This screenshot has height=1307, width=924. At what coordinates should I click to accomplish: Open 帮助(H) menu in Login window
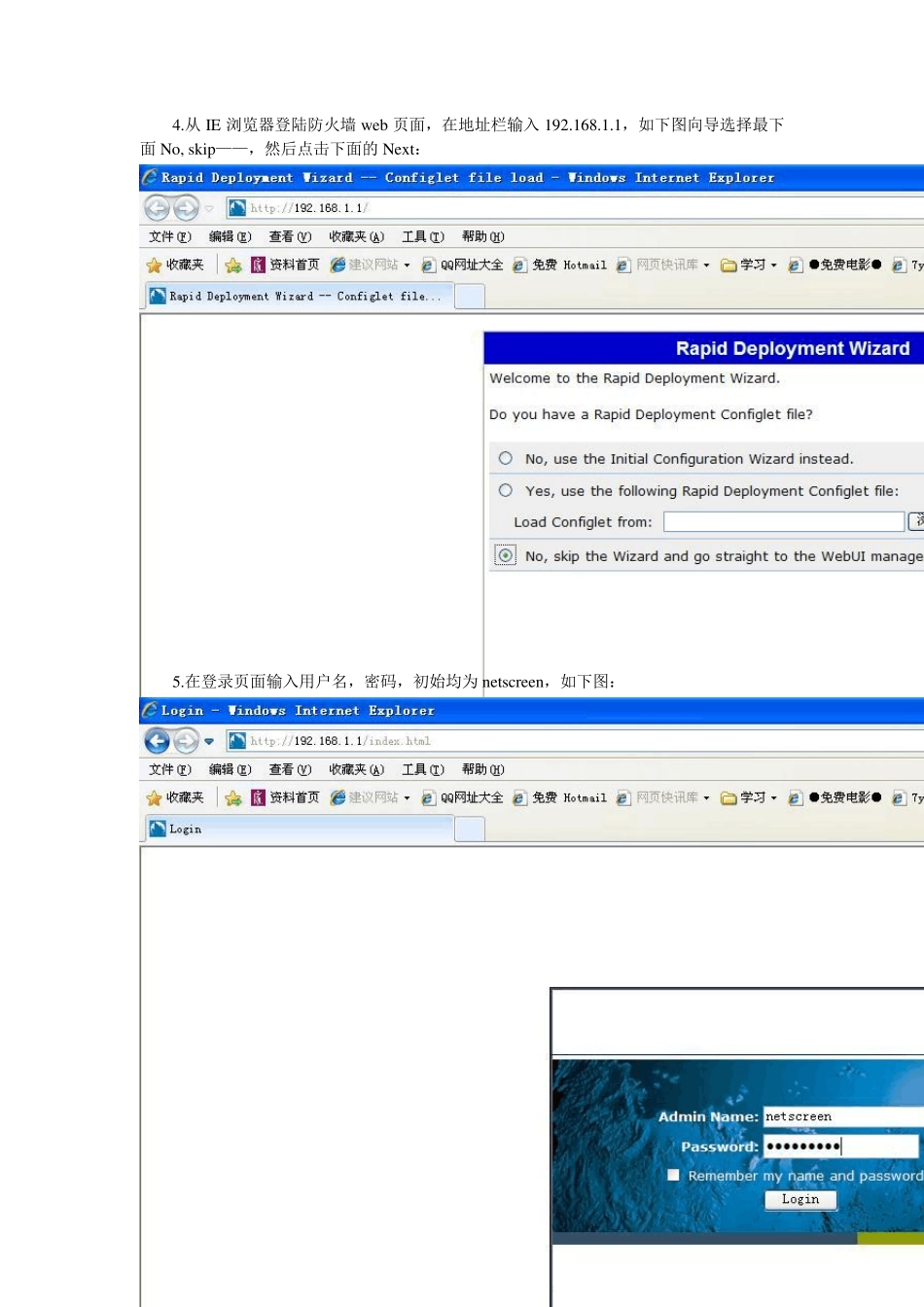click(483, 769)
